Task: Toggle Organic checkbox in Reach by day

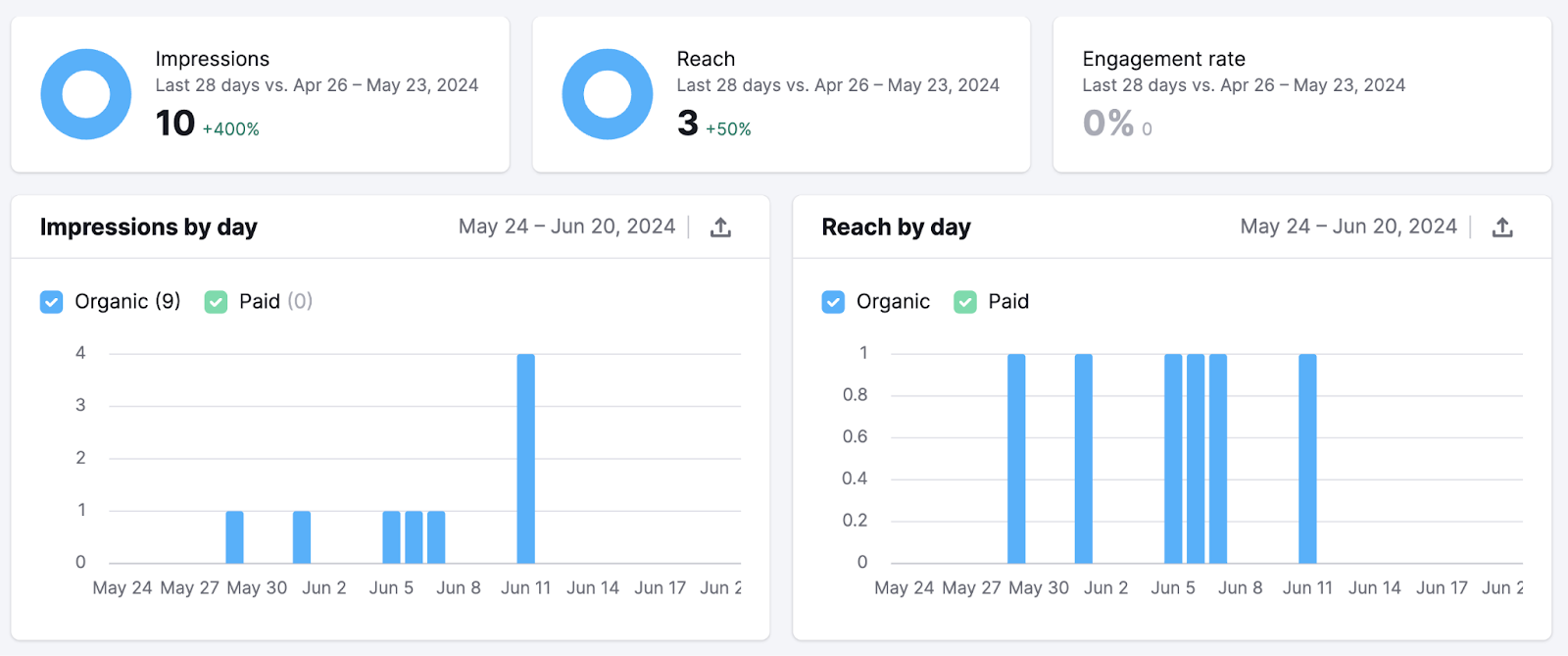Action: coord(833,302)
